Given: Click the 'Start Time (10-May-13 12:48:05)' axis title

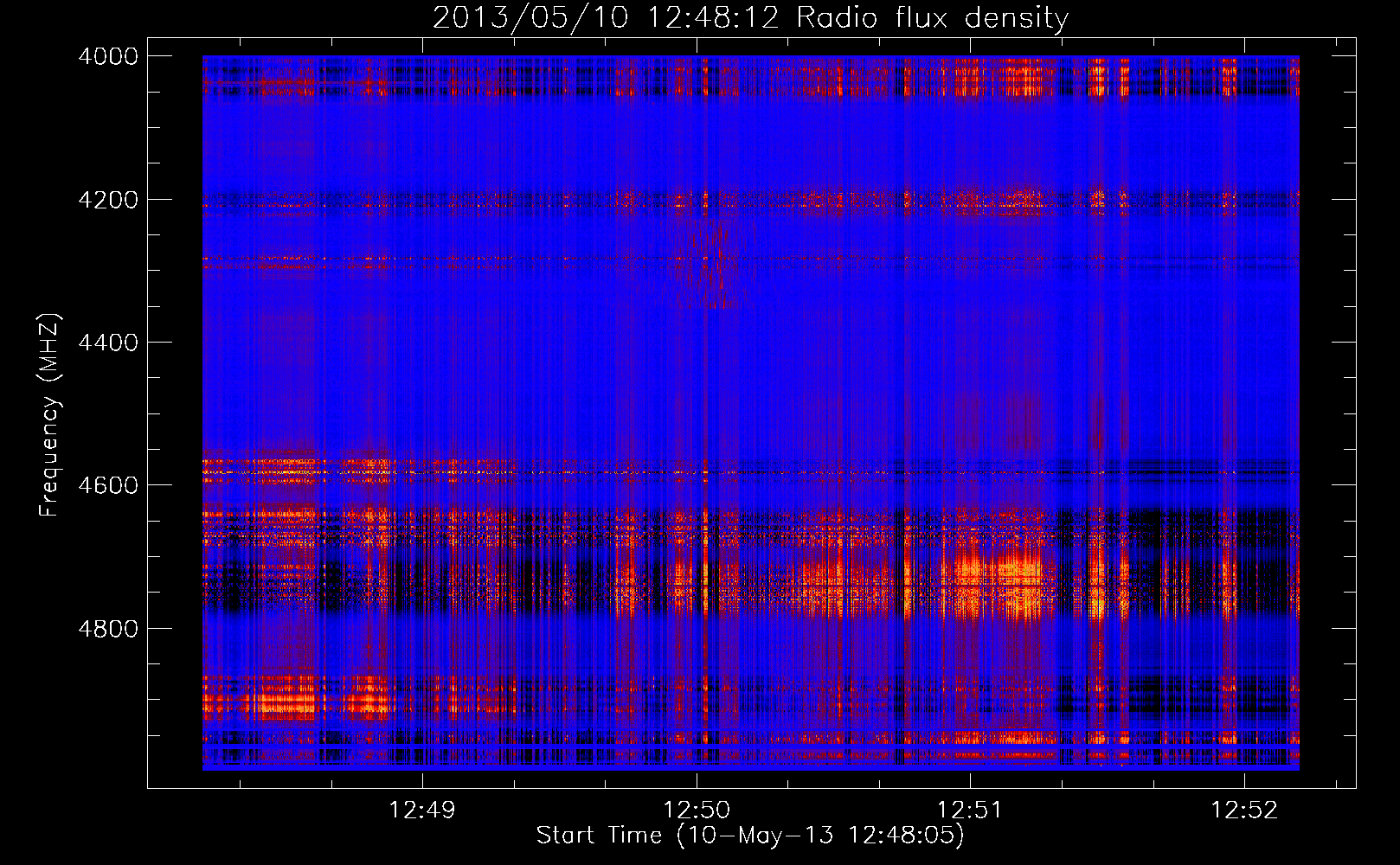Looking at the screenshot, I should click(750, 836).
